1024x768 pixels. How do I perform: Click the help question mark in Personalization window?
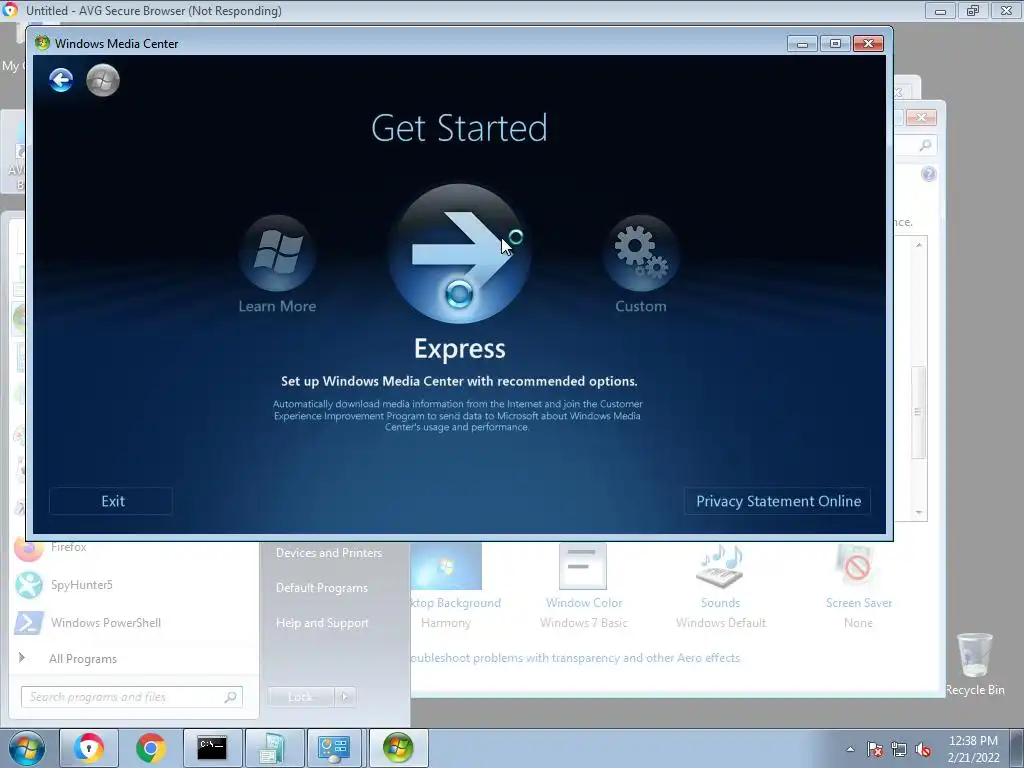click(x=929, y=174)
